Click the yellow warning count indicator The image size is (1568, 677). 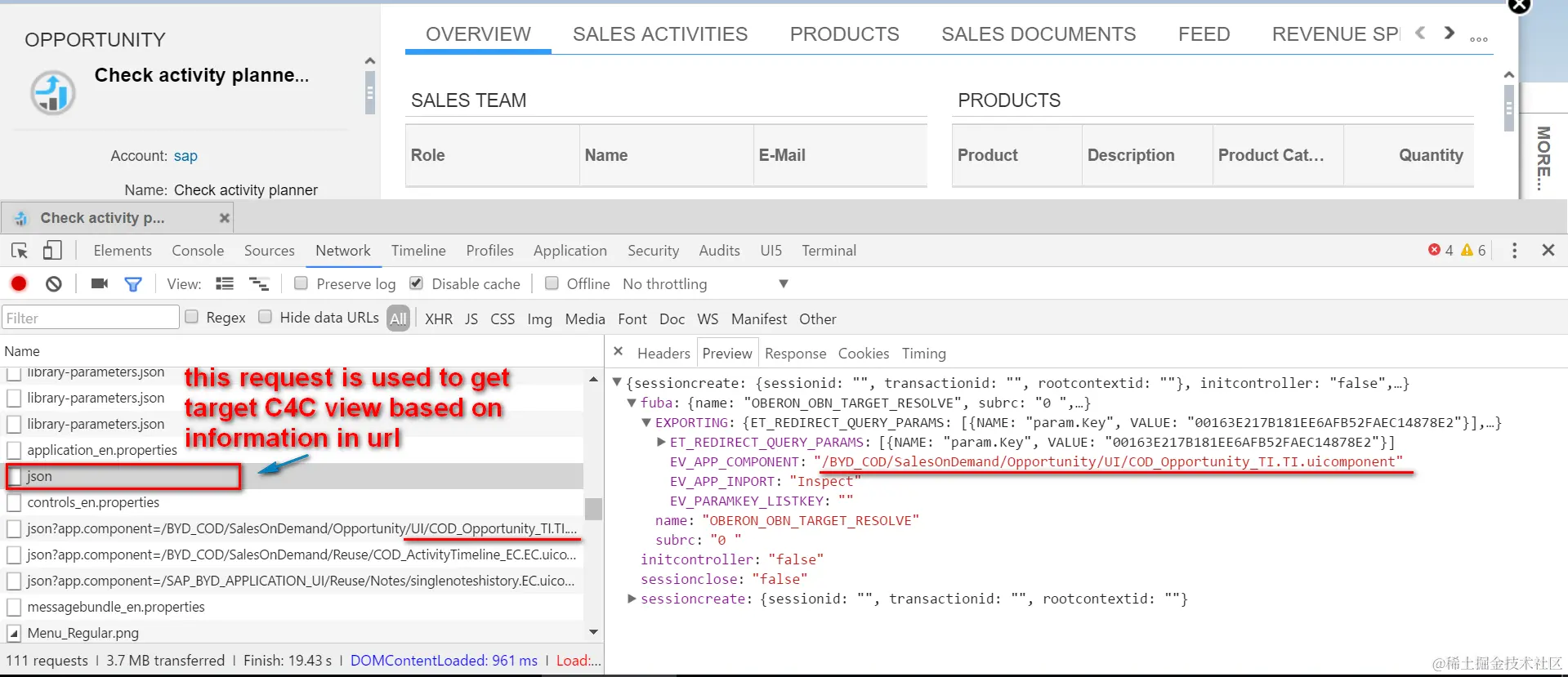(x=1473, y=250)
